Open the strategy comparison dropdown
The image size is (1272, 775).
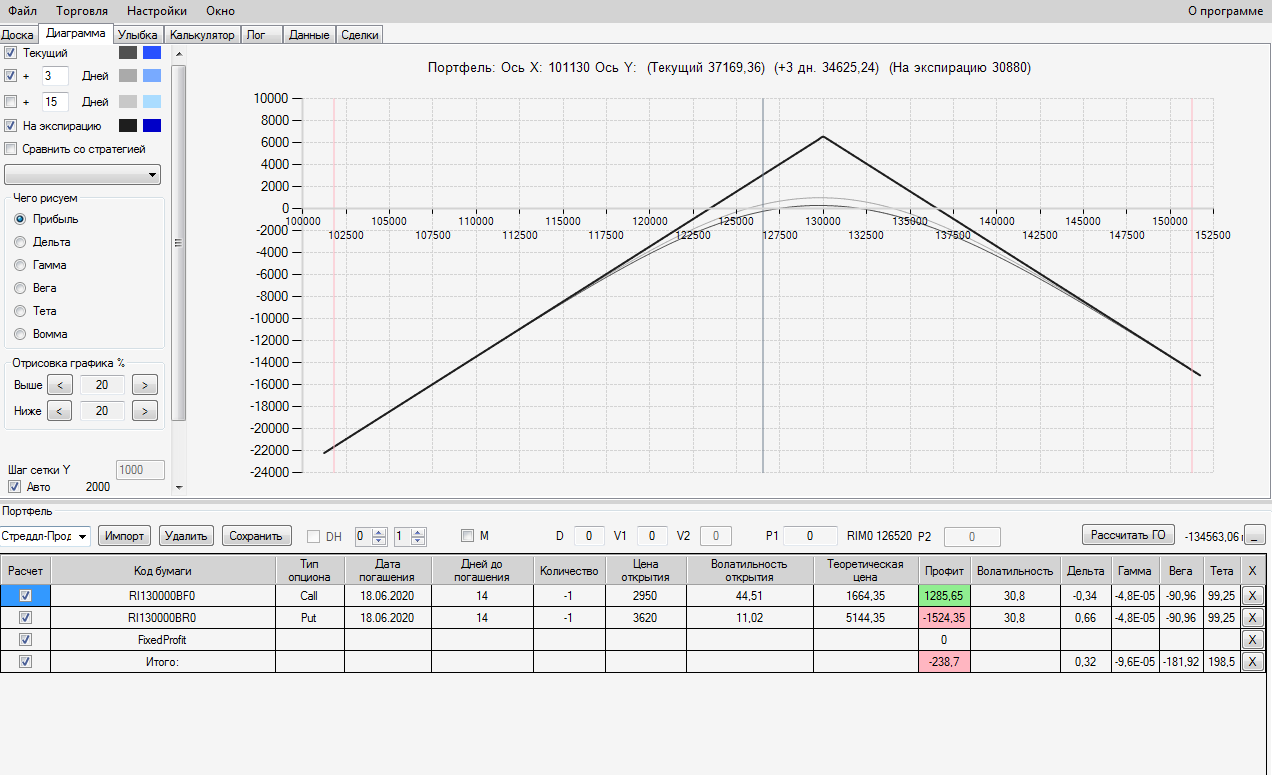(x=83, y=175)
